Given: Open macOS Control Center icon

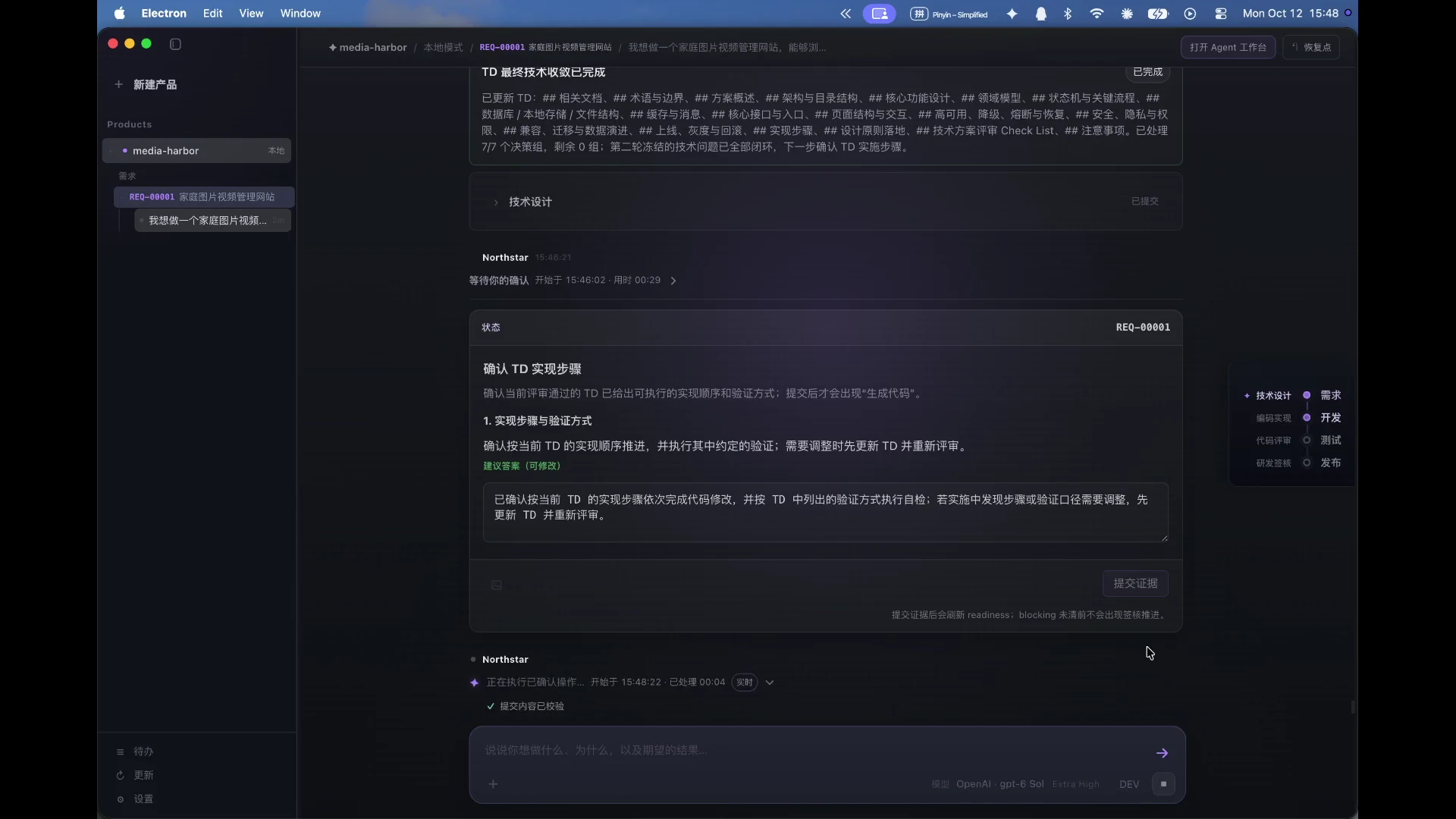Looking at the screenshot, I should [1221, 14].
